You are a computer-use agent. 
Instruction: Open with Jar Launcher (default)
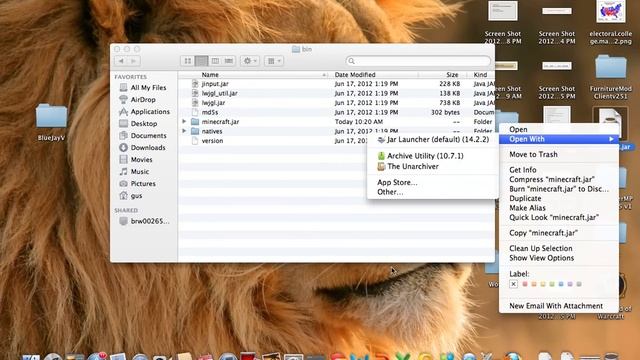[x=432, y=140]
